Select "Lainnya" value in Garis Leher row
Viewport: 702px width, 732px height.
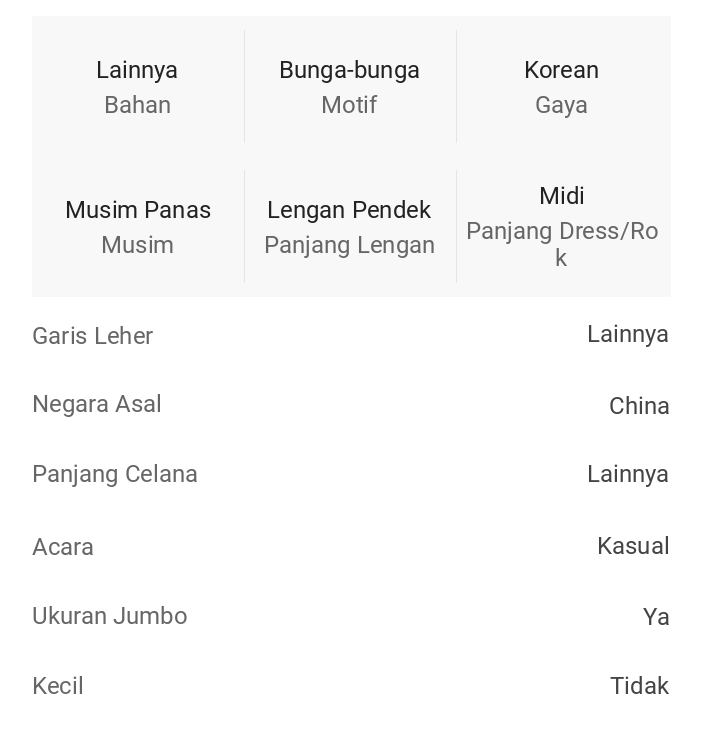click(x=627, y=334)
